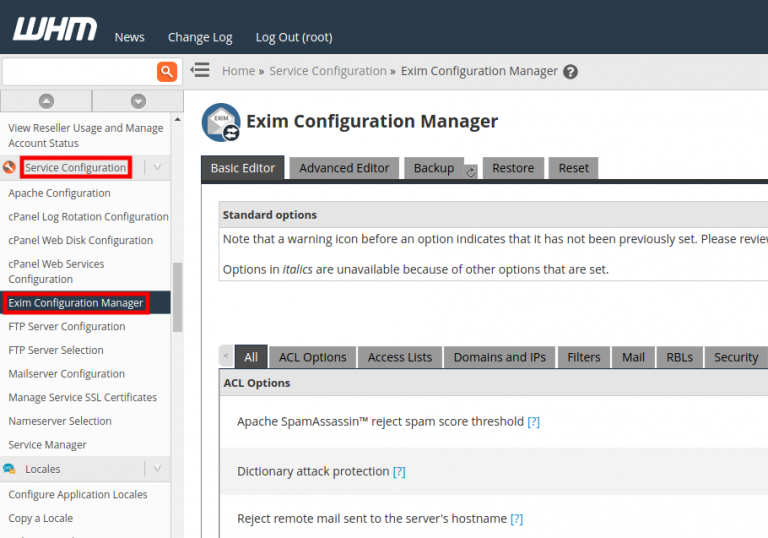Click the left scroll arrow before All tab
The image size is (768, 538).
(x=226, y=356)
